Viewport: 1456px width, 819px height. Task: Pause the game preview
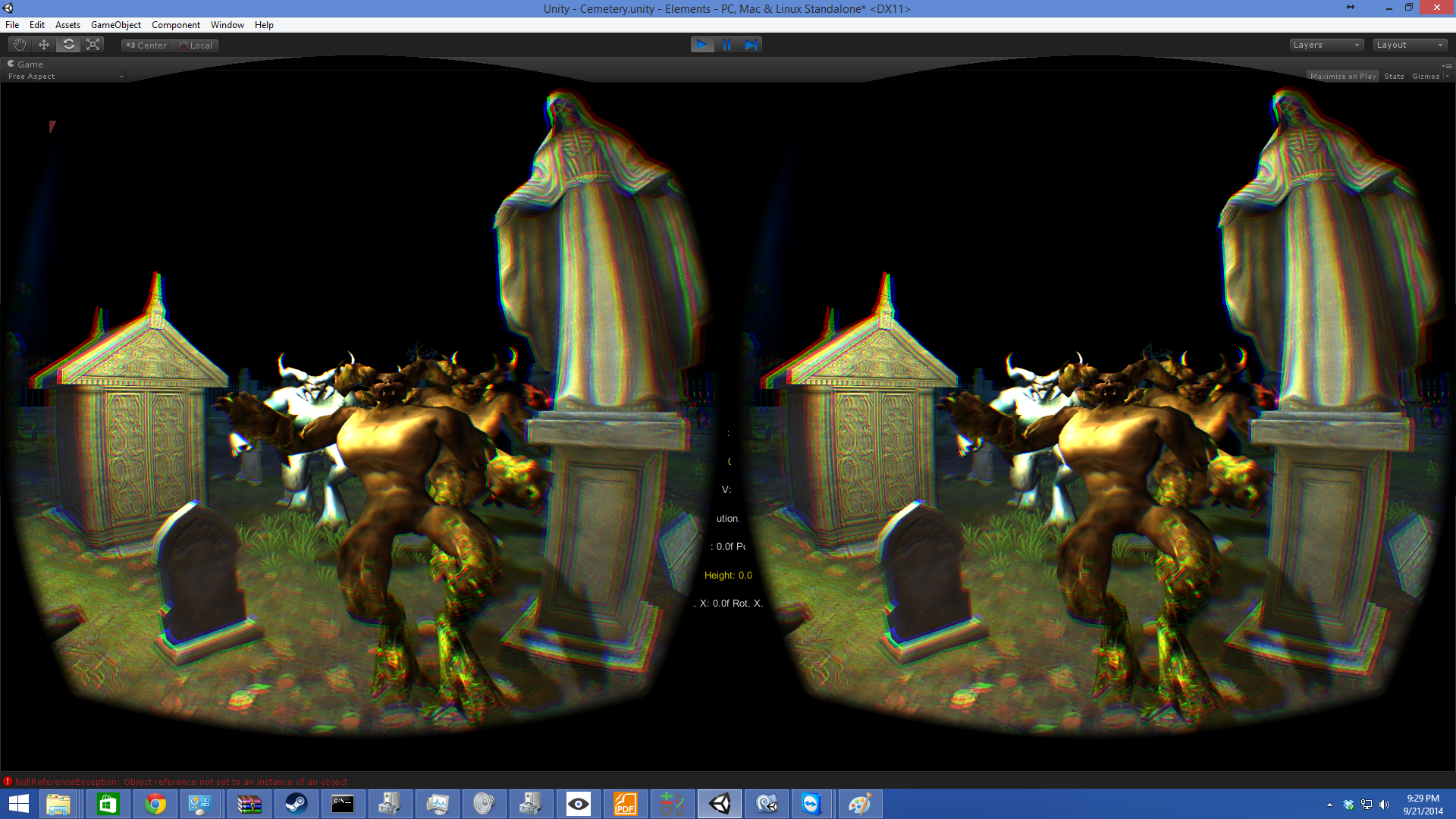pos(726,45)
